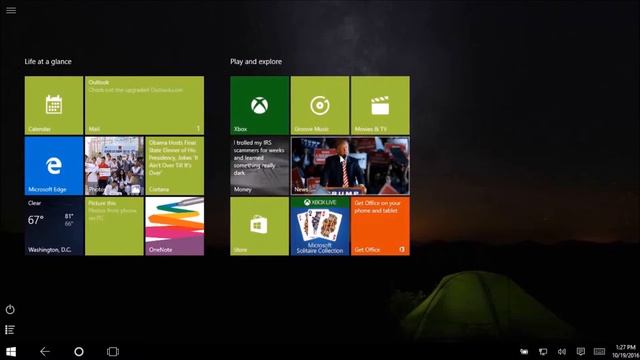Open the All apps list icon
640x360 pixels.
10,329
